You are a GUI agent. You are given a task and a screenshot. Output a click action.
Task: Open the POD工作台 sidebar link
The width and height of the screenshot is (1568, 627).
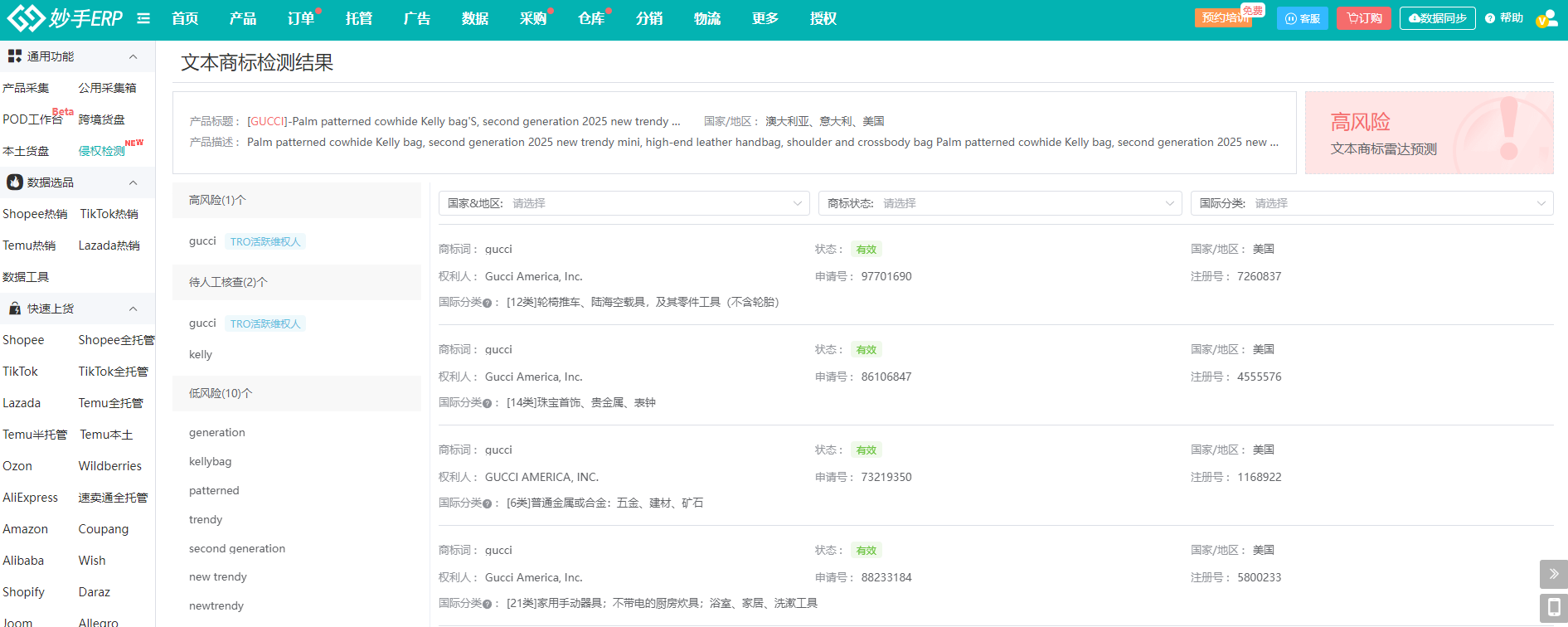coord(32,119)
